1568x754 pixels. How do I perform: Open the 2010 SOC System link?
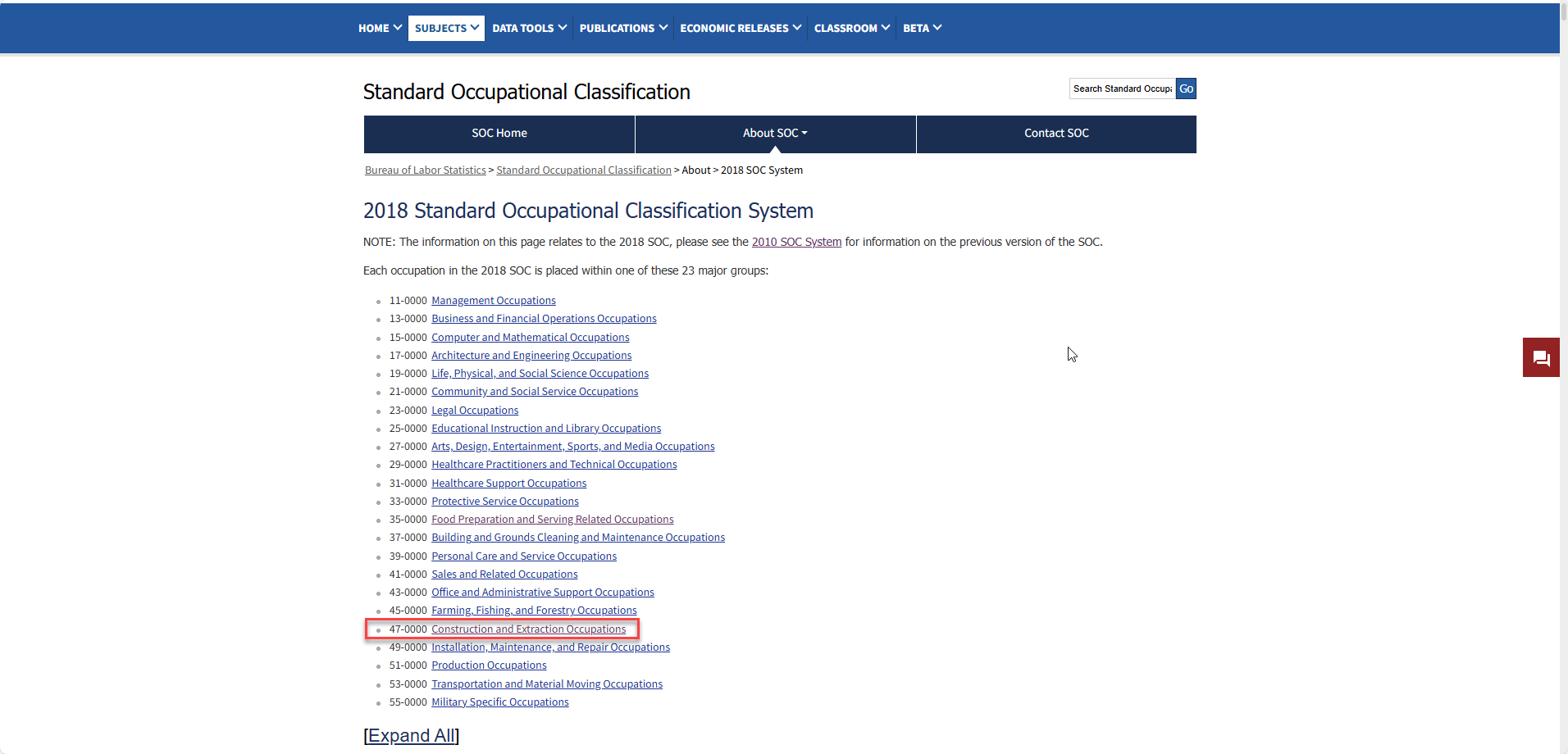(795, 242)
